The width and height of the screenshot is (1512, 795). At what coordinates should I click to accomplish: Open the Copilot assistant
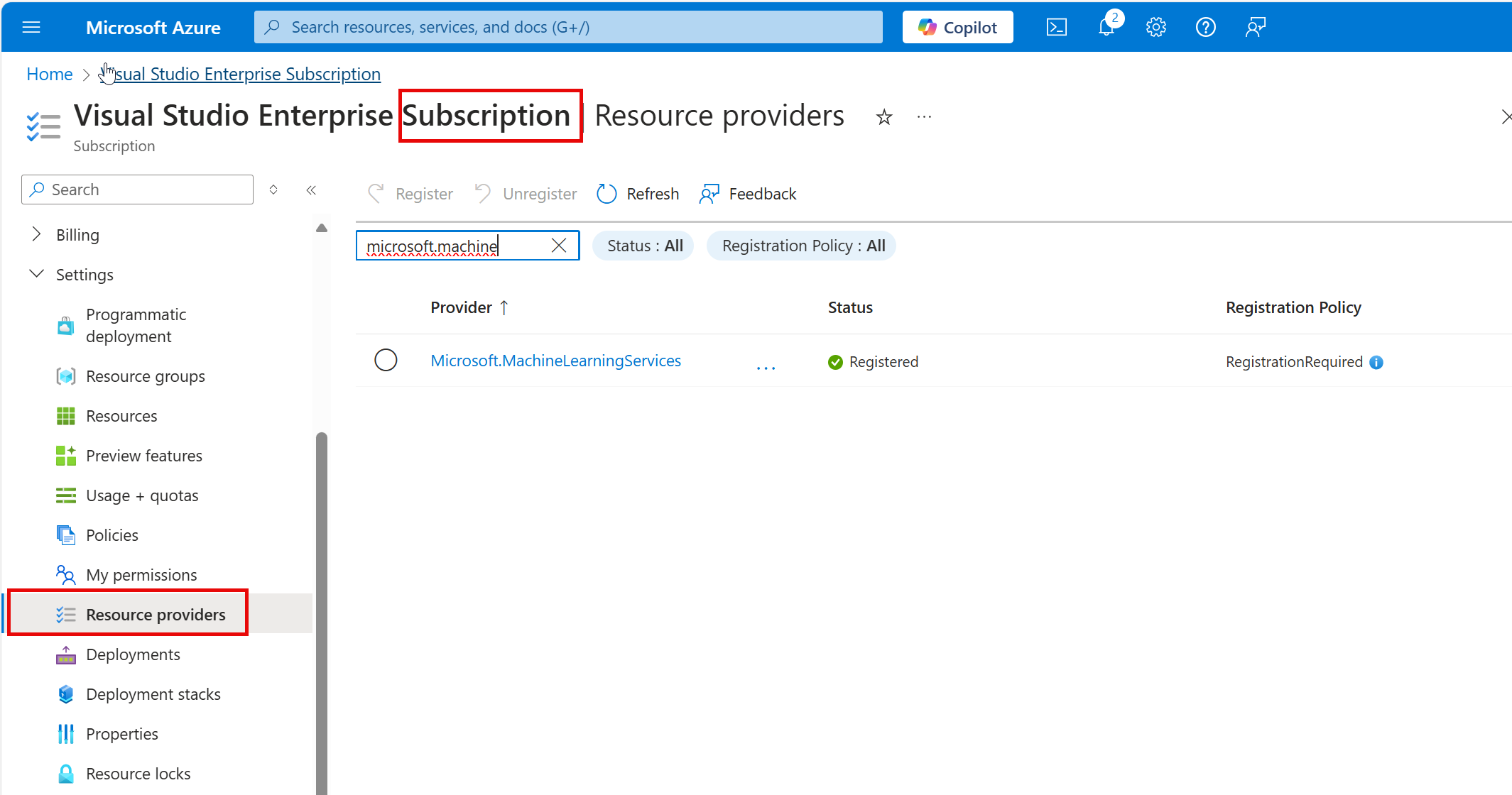[x=957, y=27]
